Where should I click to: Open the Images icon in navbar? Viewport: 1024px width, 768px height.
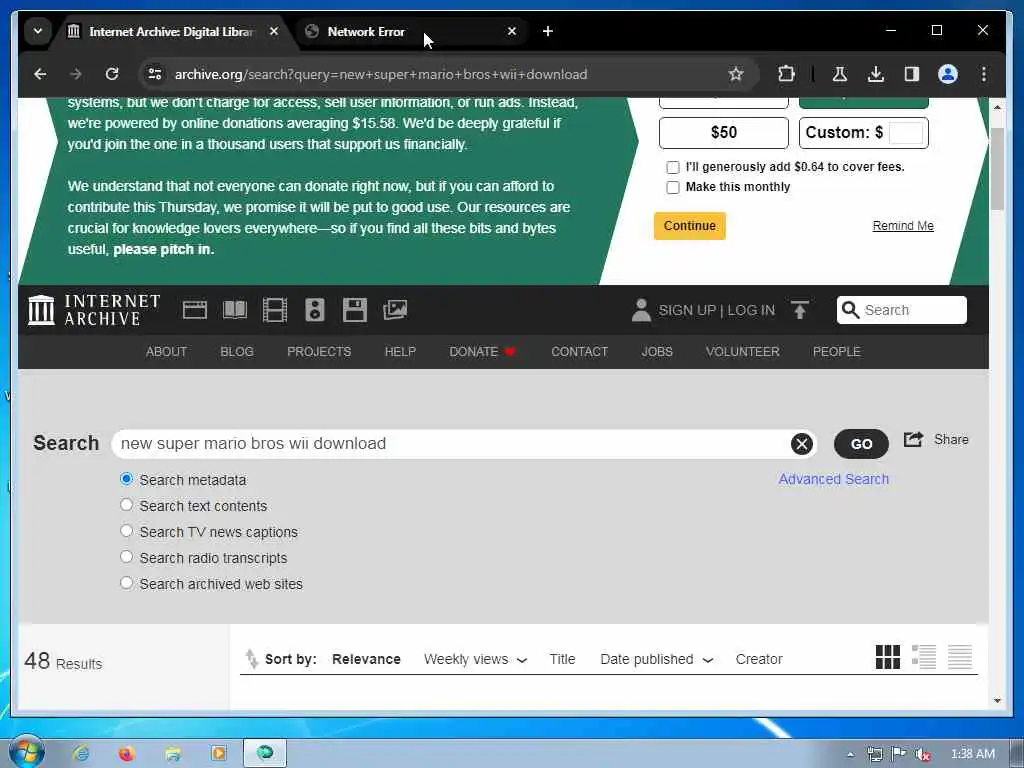click(x=395, y=310)
